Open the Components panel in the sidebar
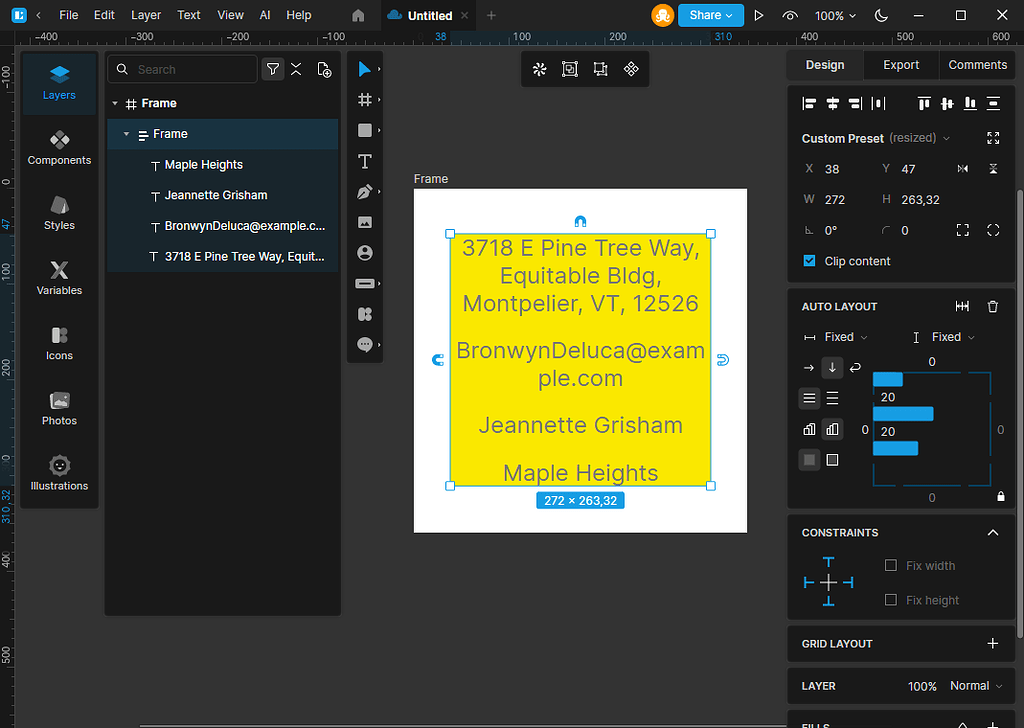This screenshot has height=728, width=1024. [59, 146]
